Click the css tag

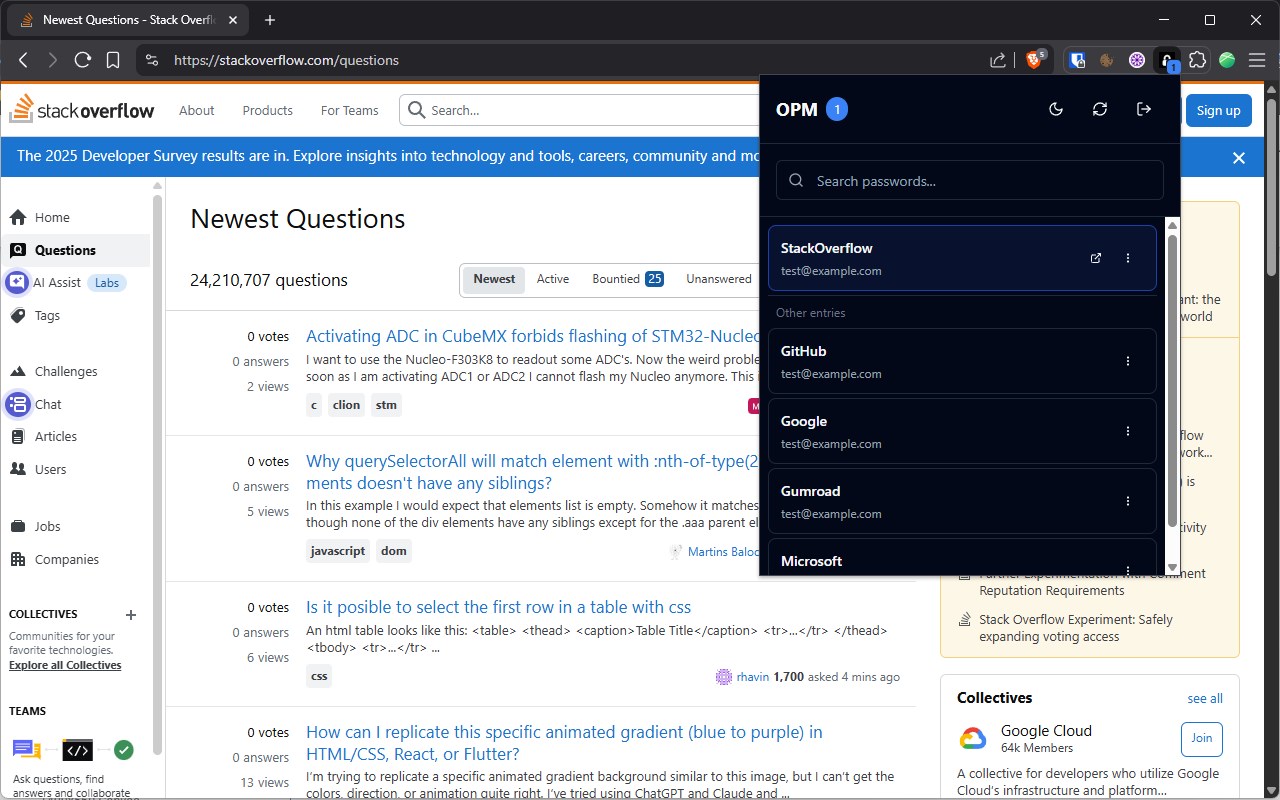(x=319, y=676)
